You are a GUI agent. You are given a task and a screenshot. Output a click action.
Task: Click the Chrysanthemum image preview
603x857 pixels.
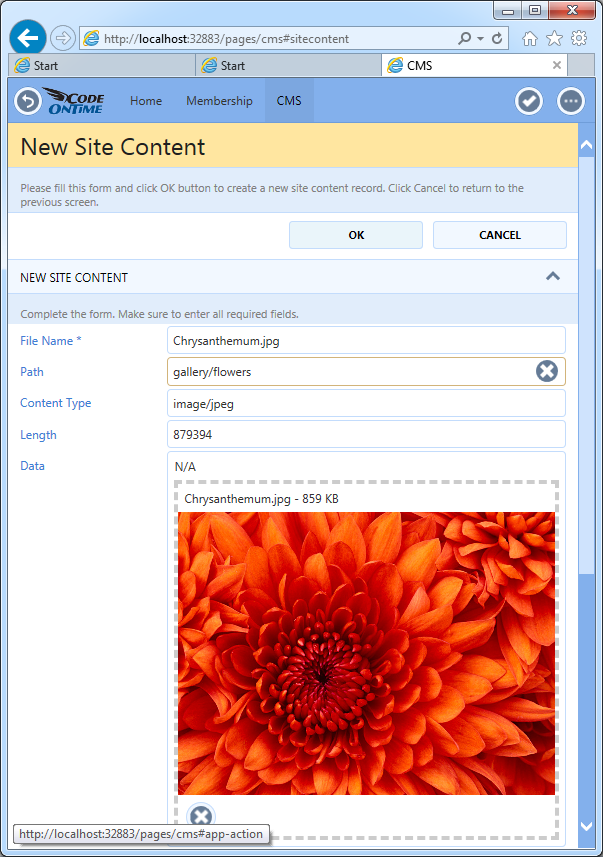[x=366, y=653]
